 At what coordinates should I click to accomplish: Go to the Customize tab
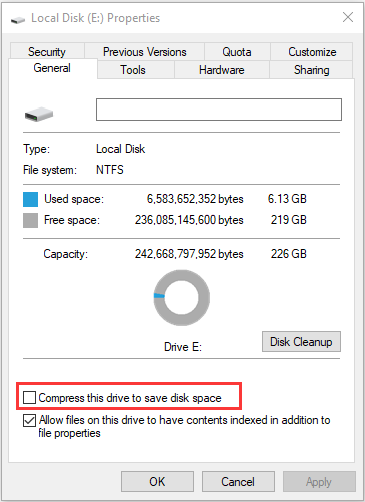[x=312, y=52]
